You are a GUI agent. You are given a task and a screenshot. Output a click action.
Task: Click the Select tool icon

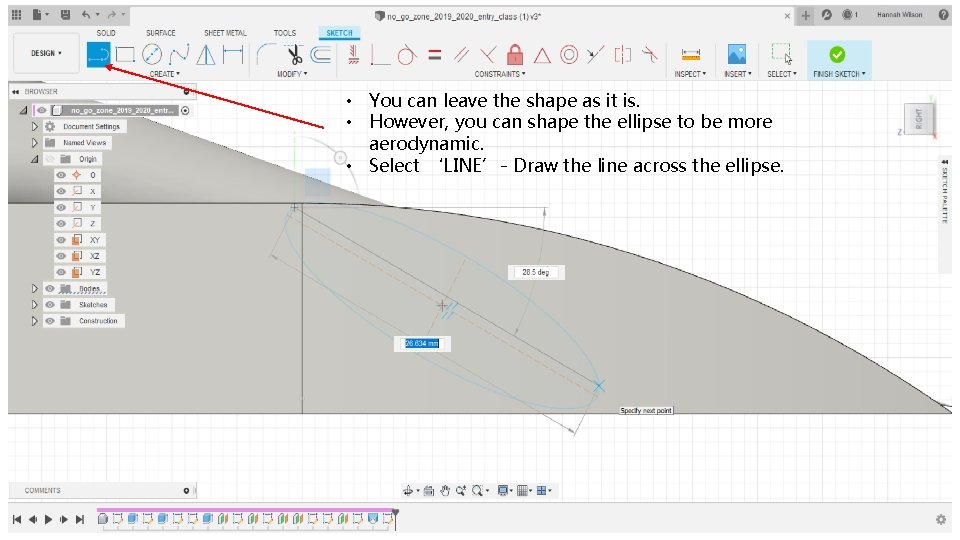(x=781, y=54)
